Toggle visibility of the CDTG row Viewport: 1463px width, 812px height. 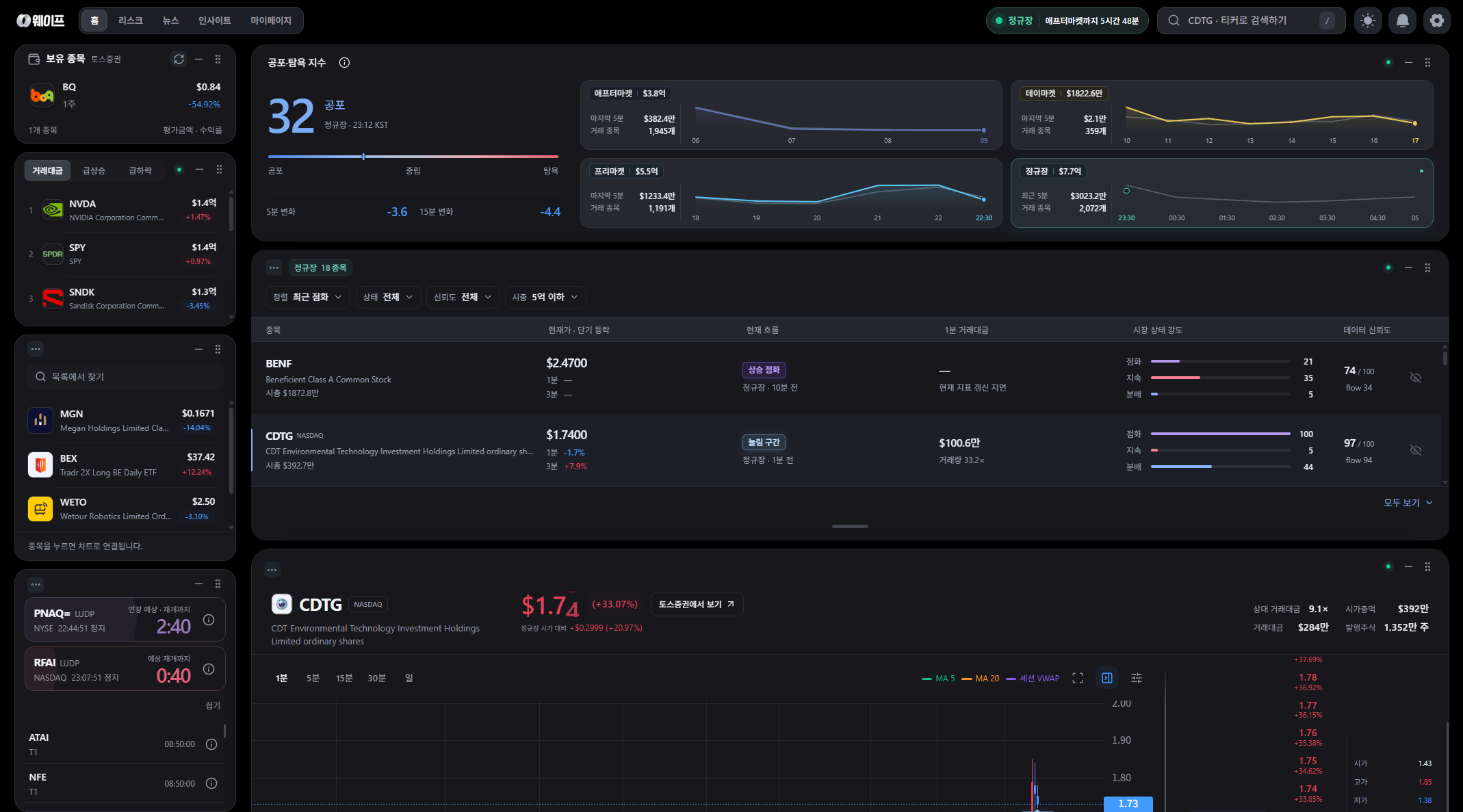1416,450
